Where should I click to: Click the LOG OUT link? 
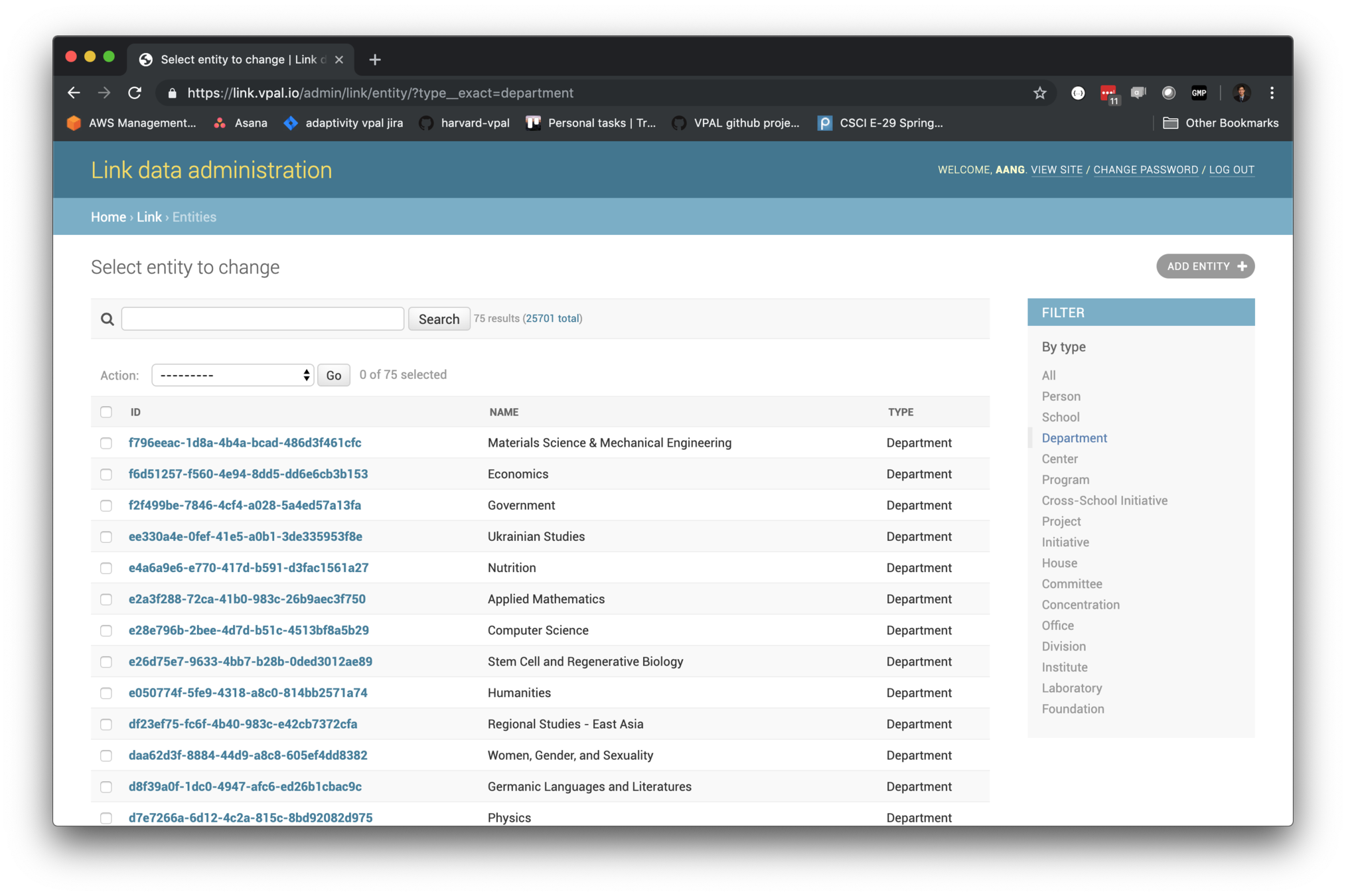1231,170
